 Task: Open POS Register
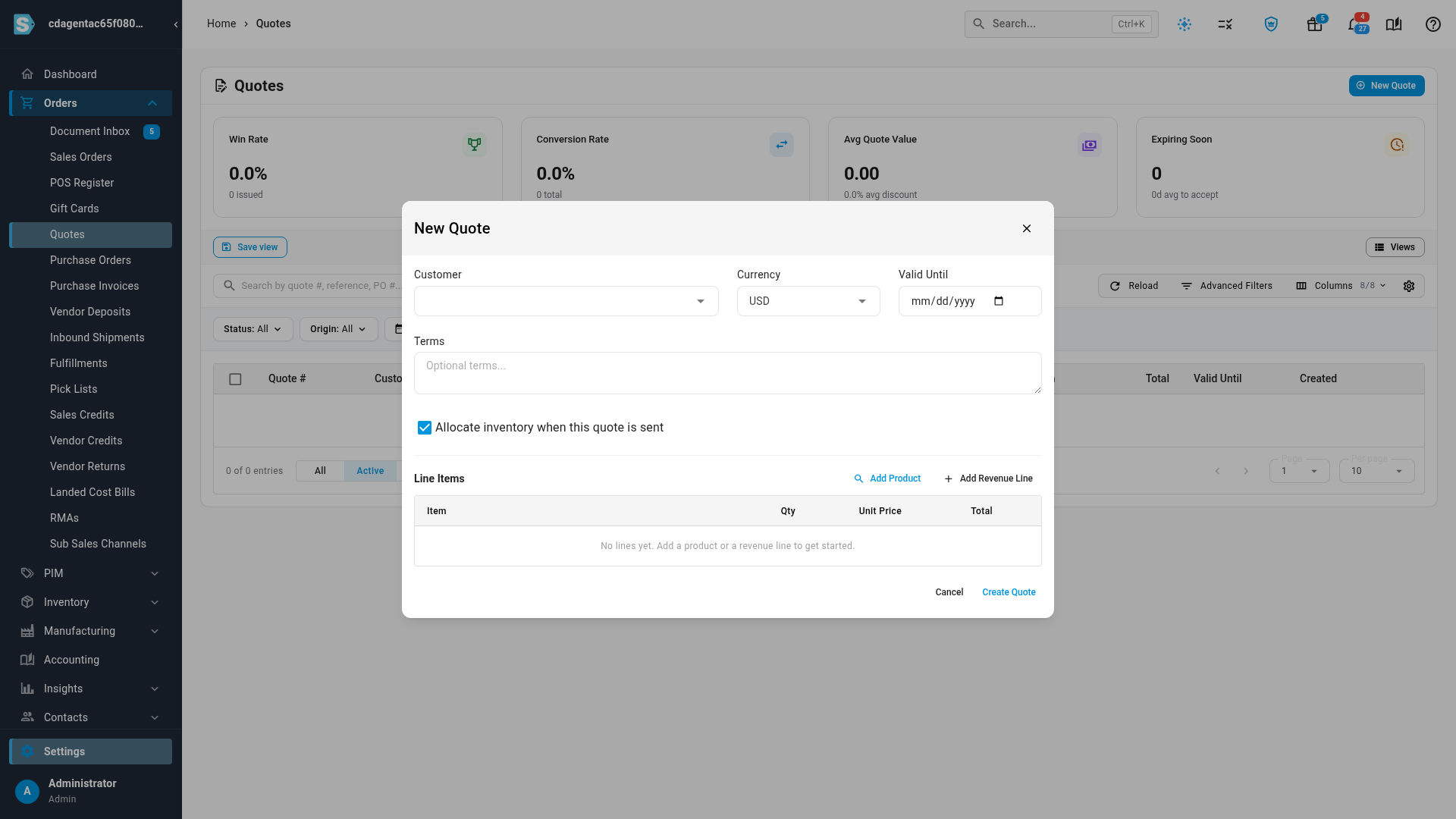pyautogui.click(x=91, y=183)
